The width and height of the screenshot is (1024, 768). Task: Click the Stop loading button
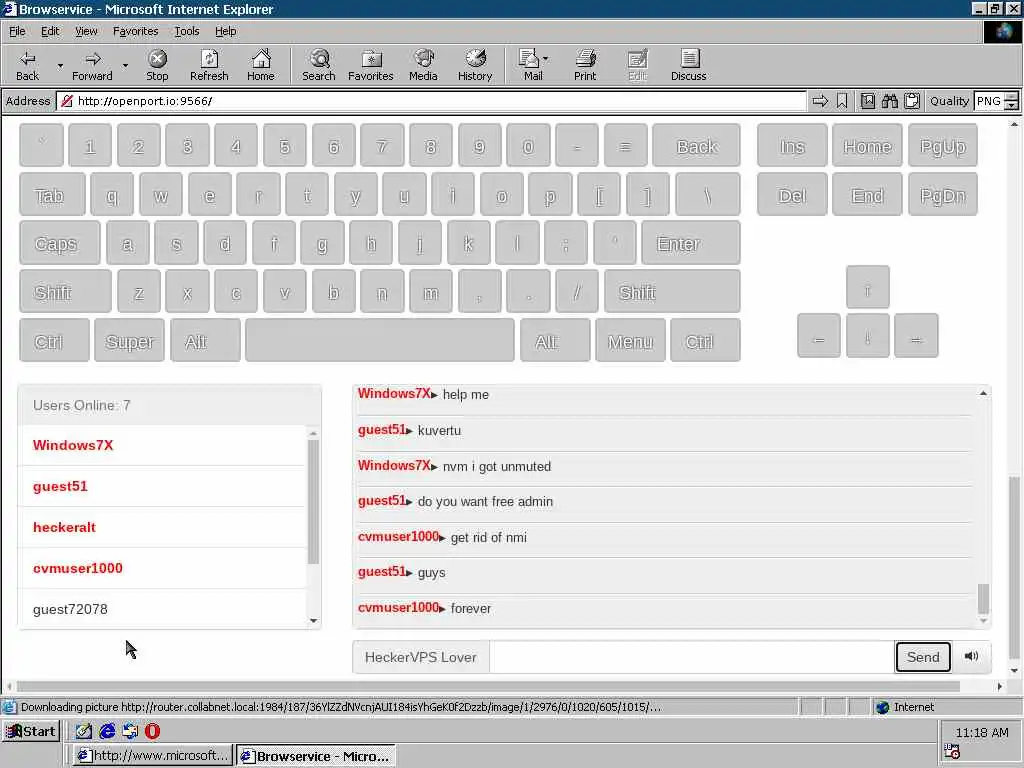(x=157, y=65)
